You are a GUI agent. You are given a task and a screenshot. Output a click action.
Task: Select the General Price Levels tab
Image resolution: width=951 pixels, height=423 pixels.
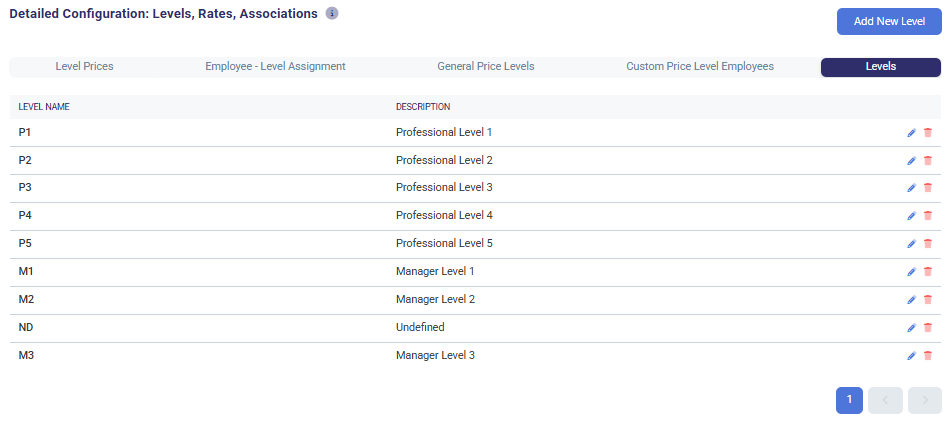click(486, 67)
